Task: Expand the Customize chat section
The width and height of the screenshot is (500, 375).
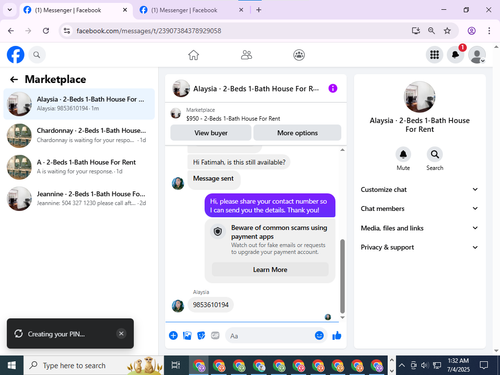Action: (x=419, y=189)
